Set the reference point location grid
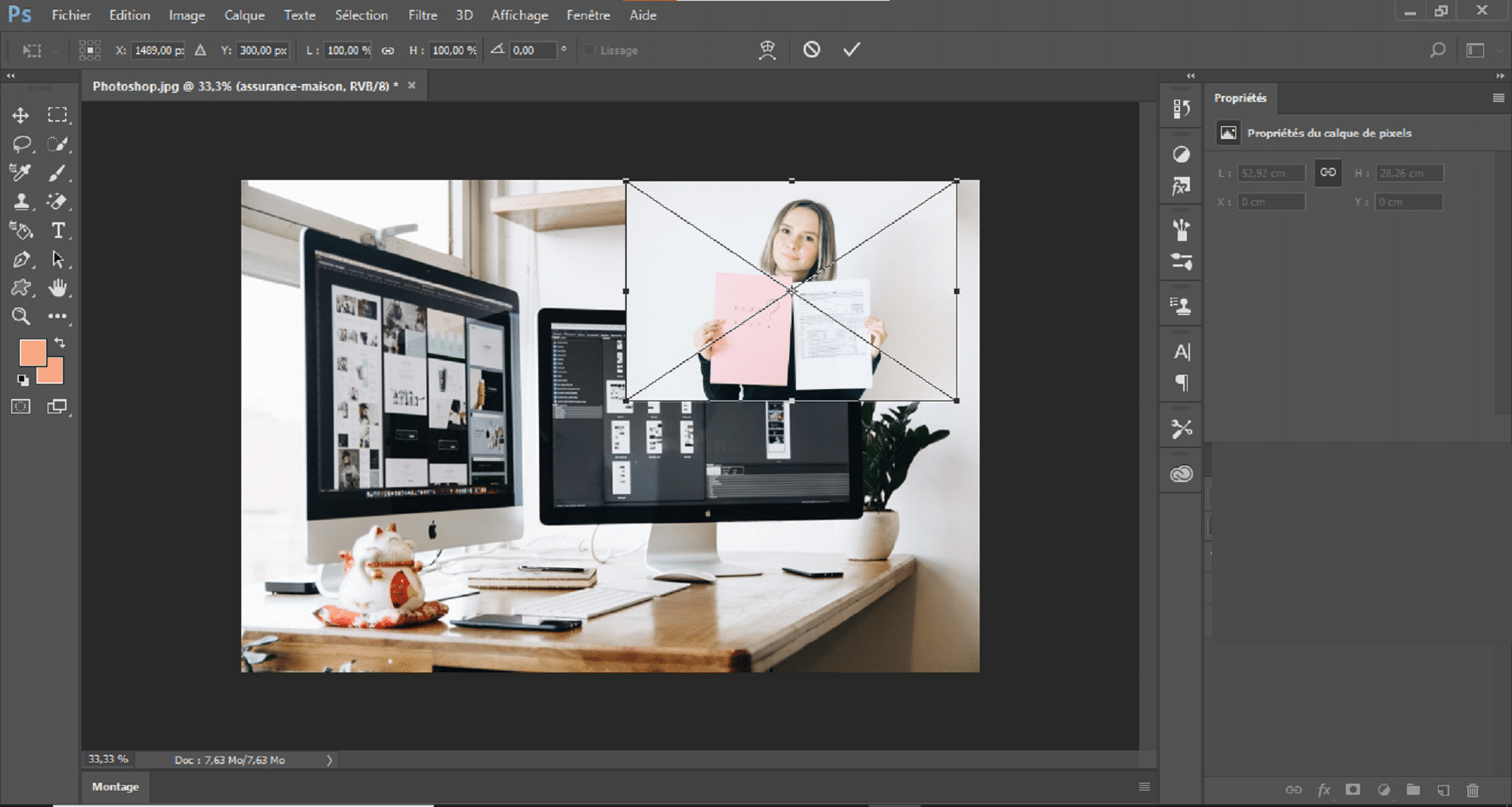This screenshot has width=1512, height=807. point(90,50)
